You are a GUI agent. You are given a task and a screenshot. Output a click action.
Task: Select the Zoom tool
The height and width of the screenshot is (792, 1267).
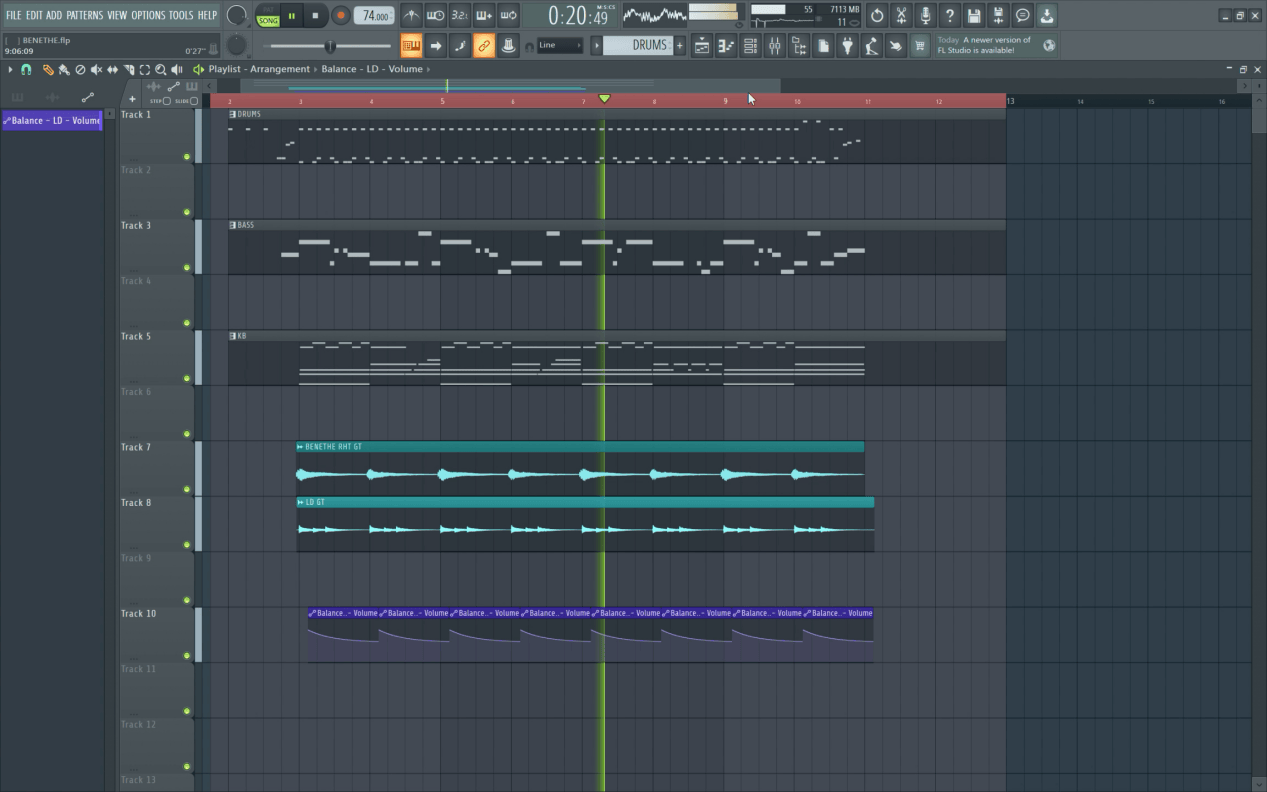tap(161, 69)
